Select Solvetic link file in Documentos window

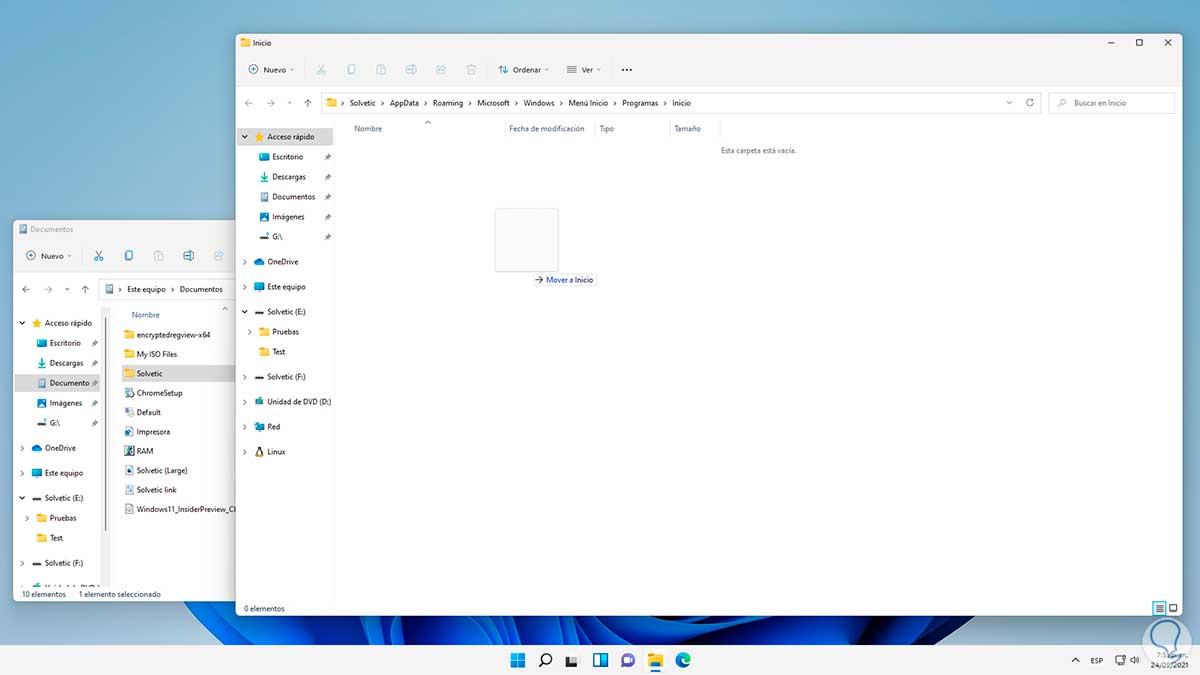pyautogui.click(x=157, y=490)
